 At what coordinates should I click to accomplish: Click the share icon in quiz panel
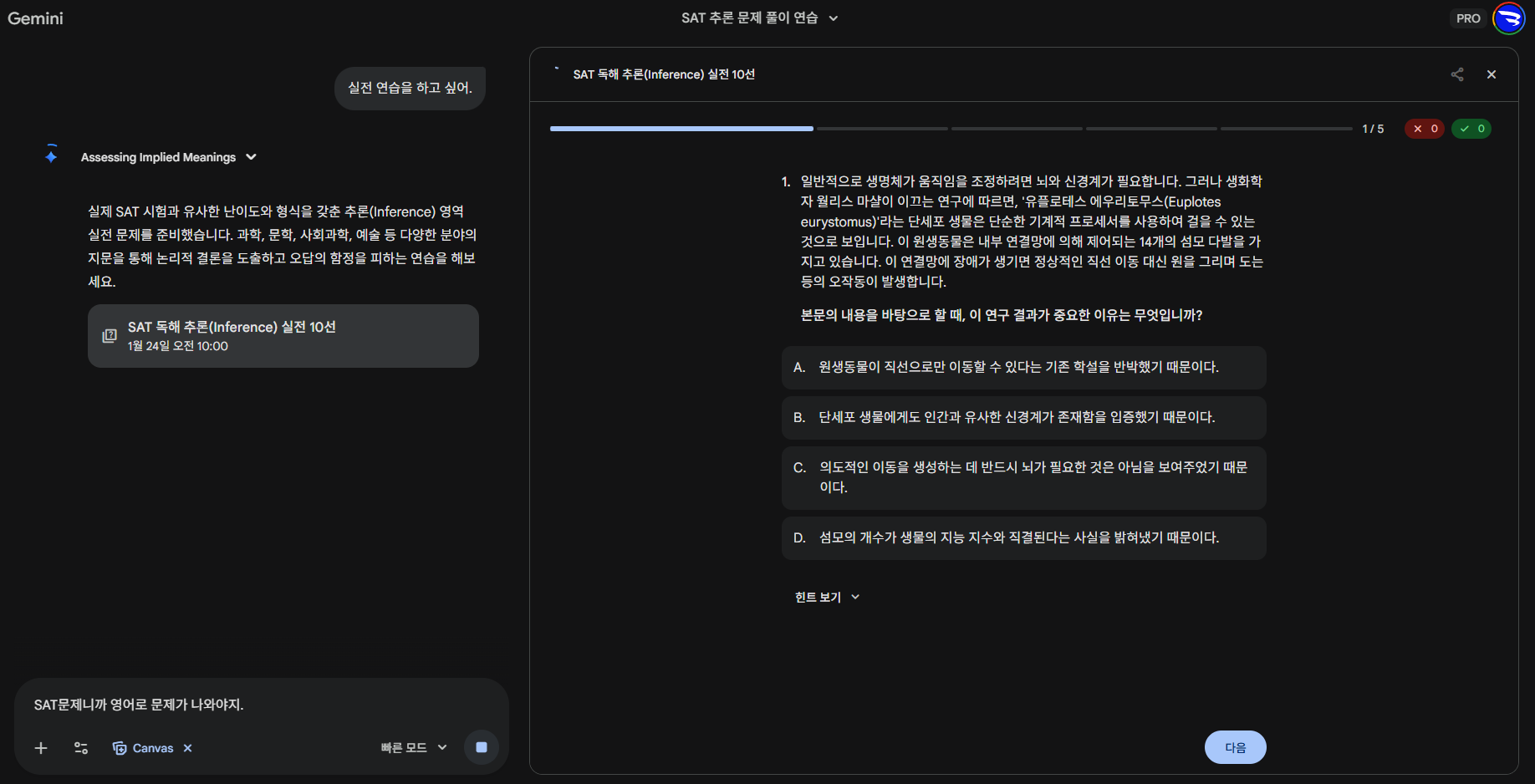1457,74
